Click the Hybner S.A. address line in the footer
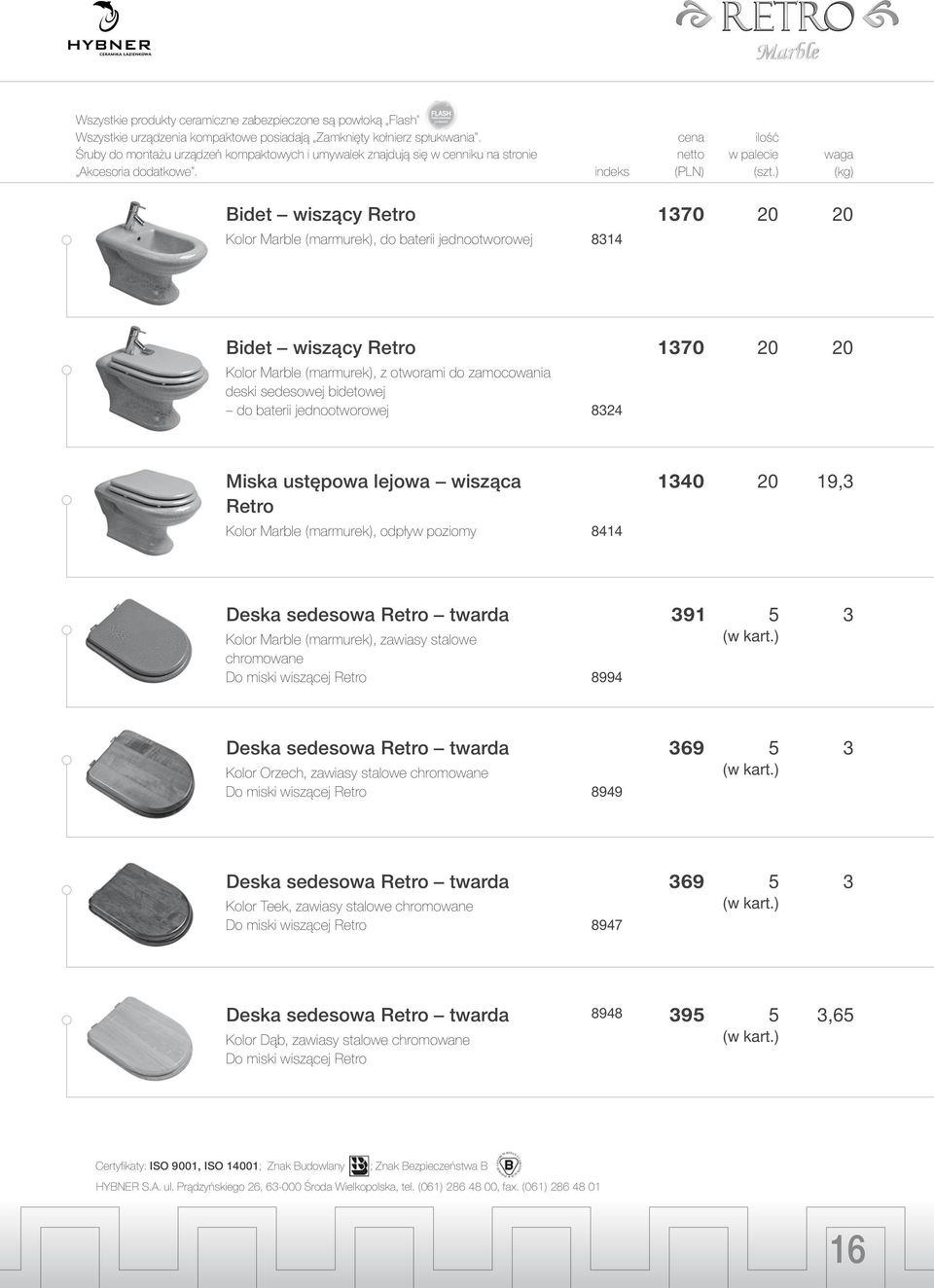This screenshot has width=934, height=1288. point(347,1187)
